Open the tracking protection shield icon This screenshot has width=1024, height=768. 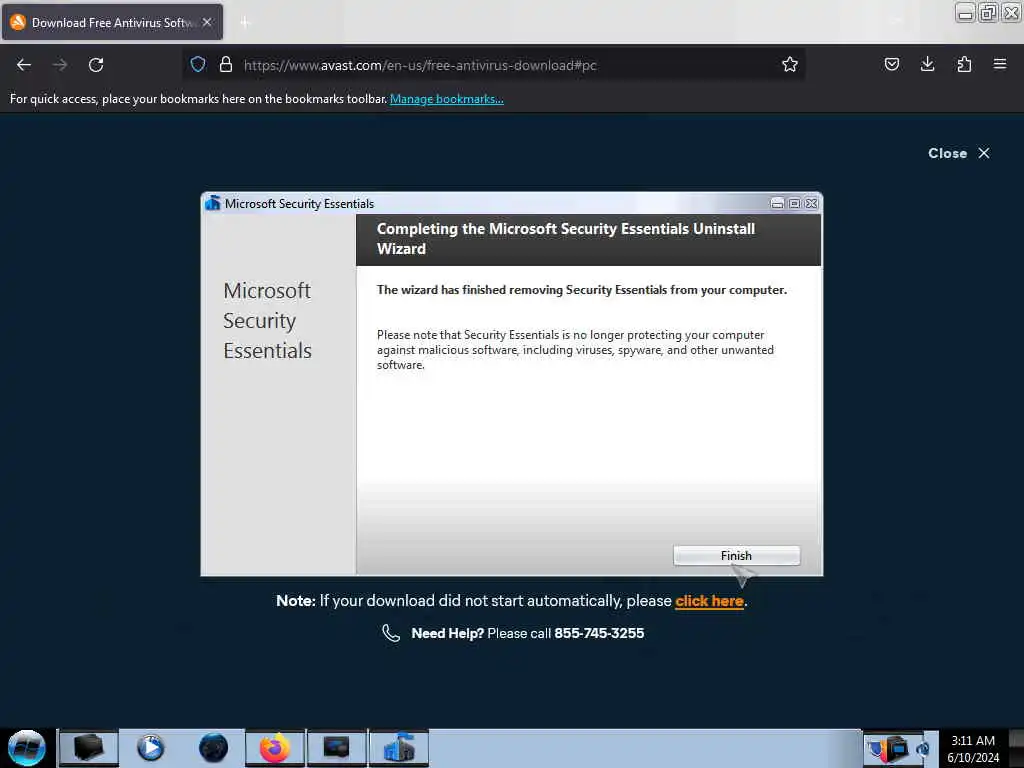coord(198,64)
